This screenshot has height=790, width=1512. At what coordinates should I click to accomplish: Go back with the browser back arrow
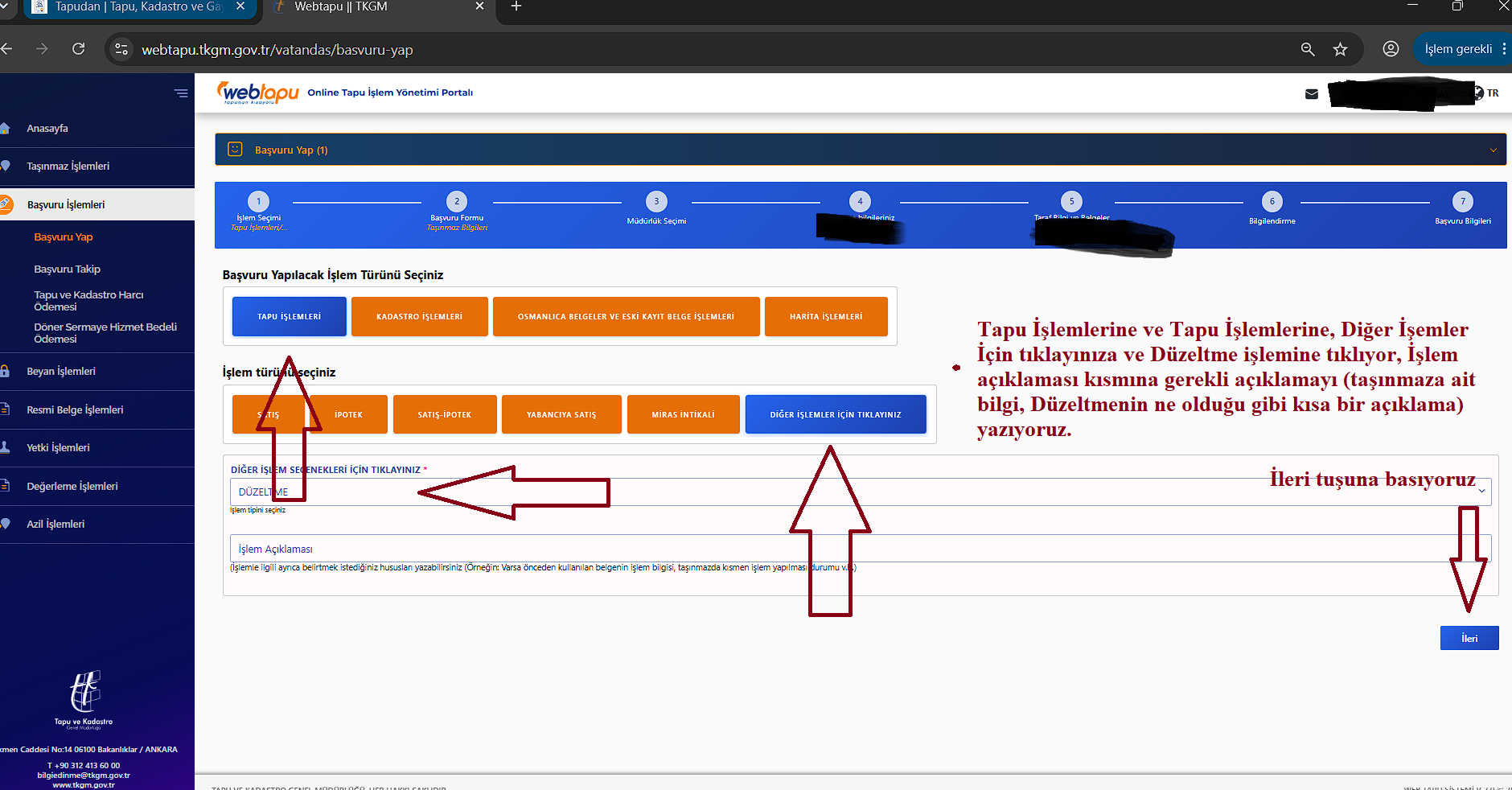point(6,49)
